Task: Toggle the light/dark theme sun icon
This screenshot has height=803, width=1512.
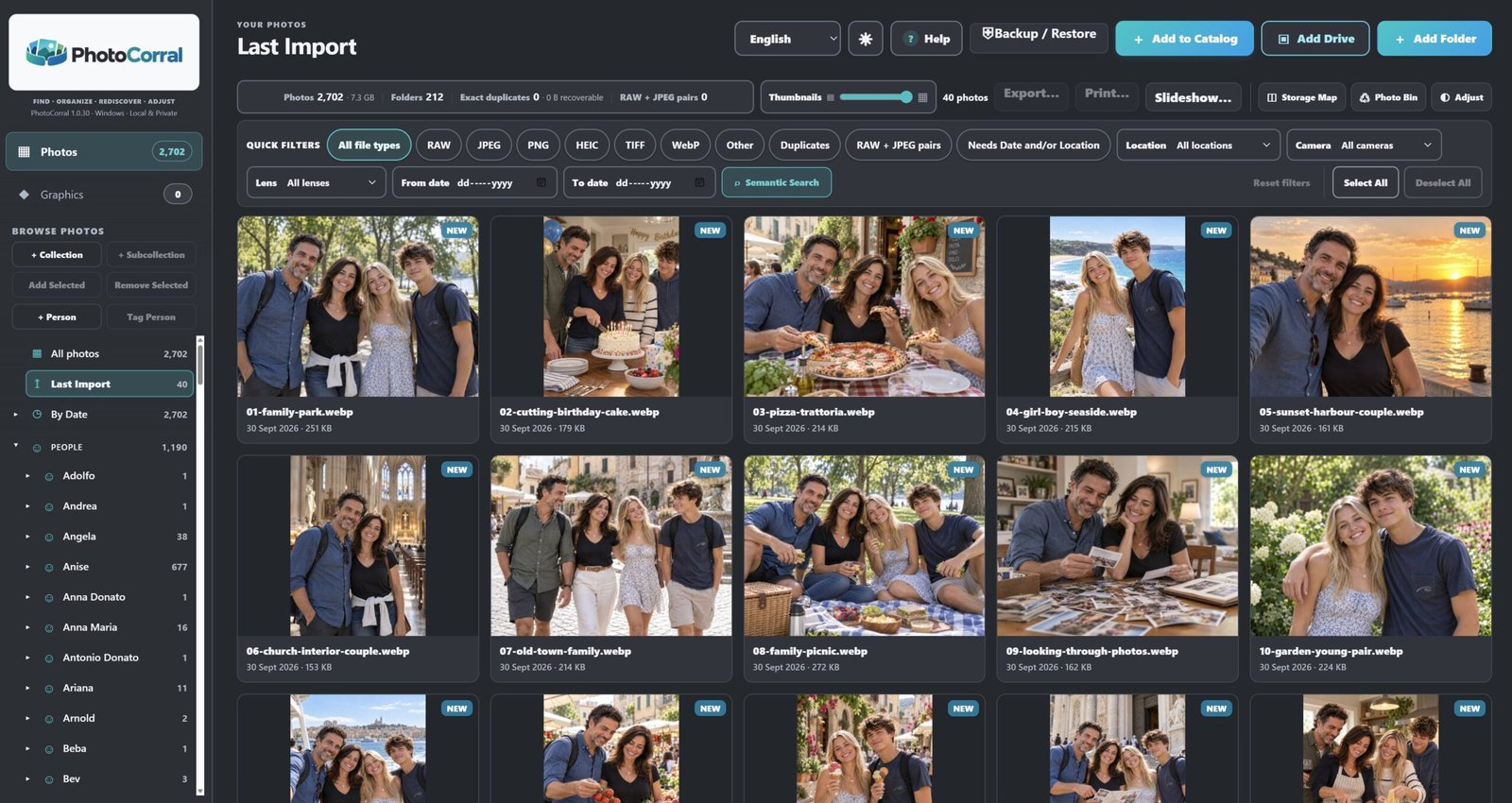Action: 866,39
